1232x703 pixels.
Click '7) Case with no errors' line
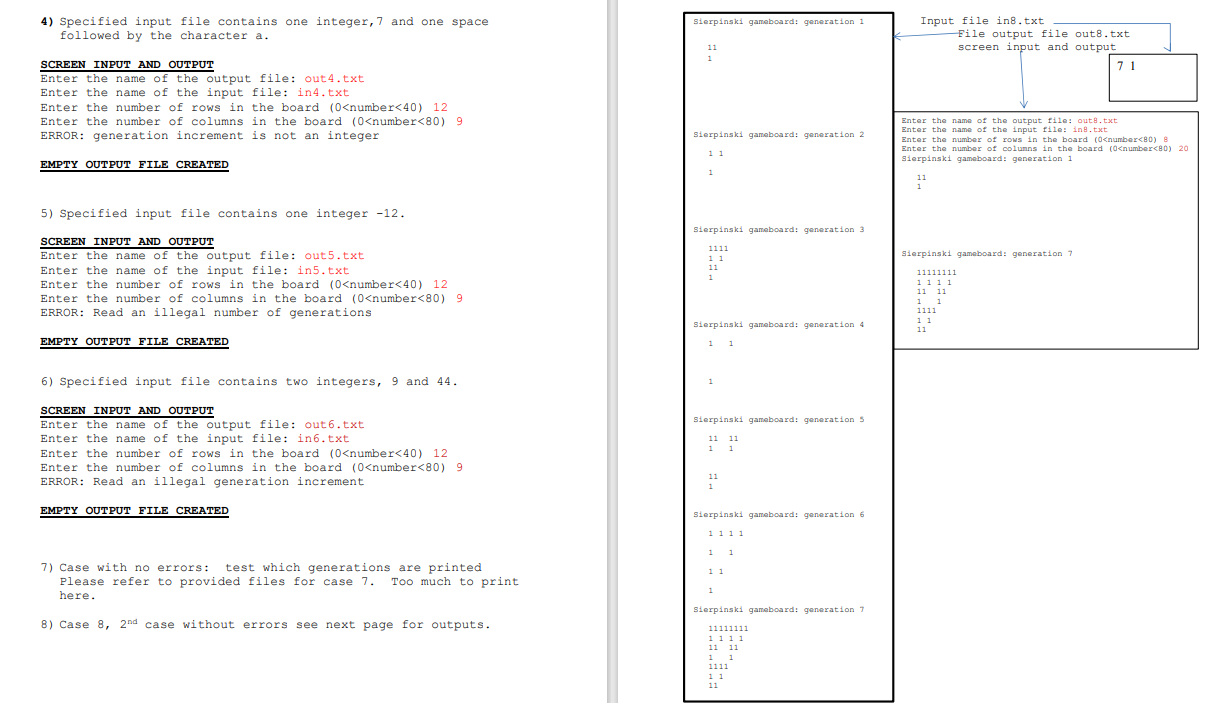(261, 568)
